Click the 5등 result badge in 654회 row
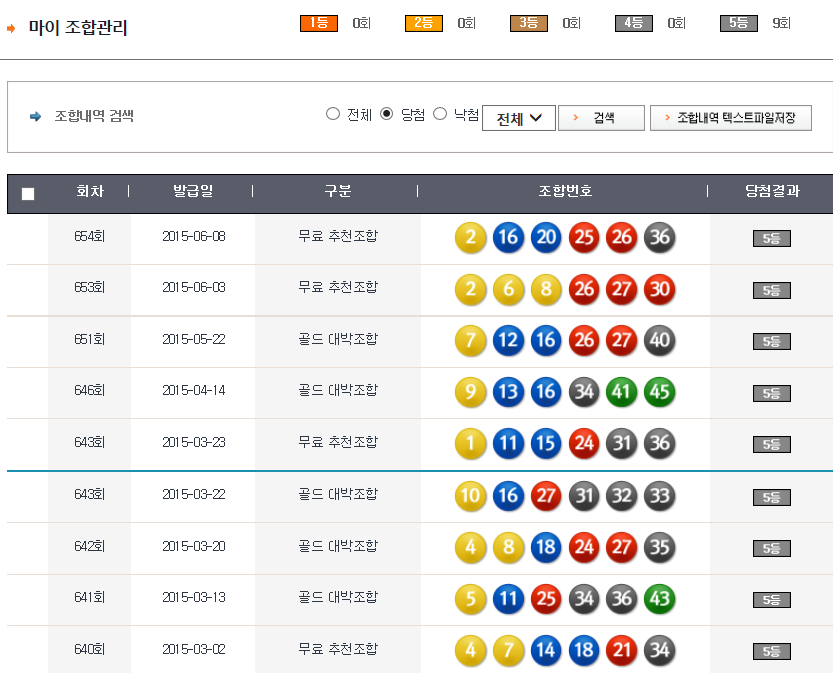833x673 pixels. [x=771, y=239]
